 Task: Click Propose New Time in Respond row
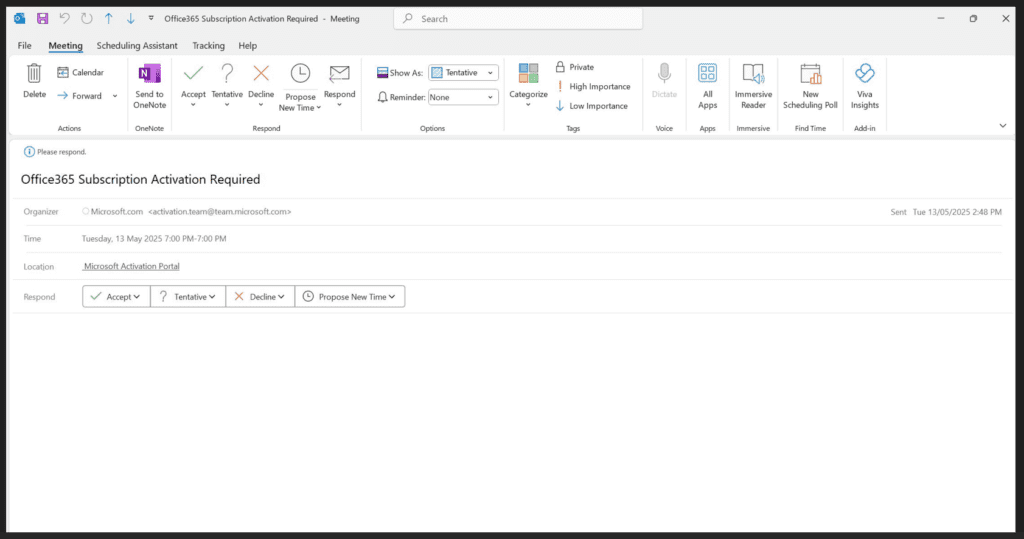(350, 297)
